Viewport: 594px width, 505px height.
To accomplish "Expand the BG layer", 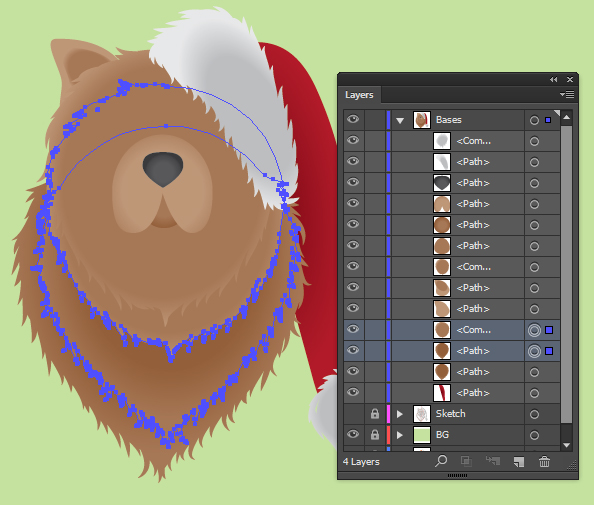I will (400, 435).
